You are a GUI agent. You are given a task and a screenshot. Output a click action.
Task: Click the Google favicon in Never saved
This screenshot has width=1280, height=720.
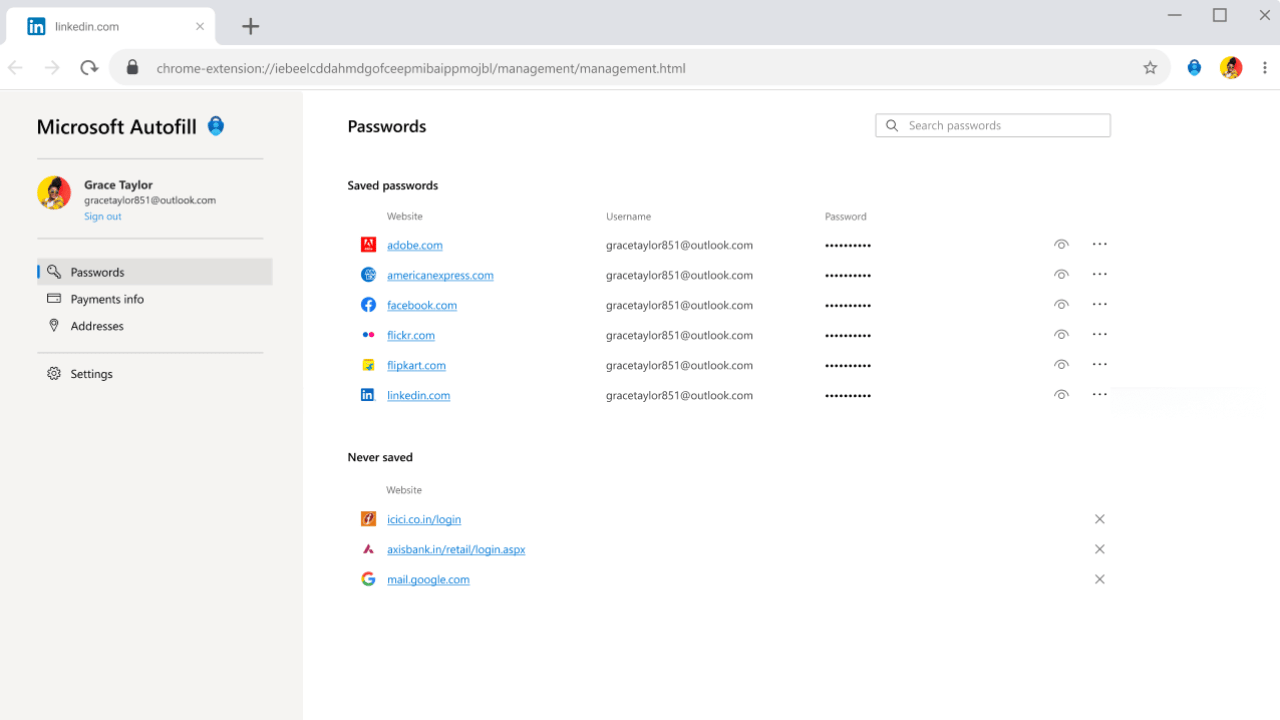coord(368,579)
